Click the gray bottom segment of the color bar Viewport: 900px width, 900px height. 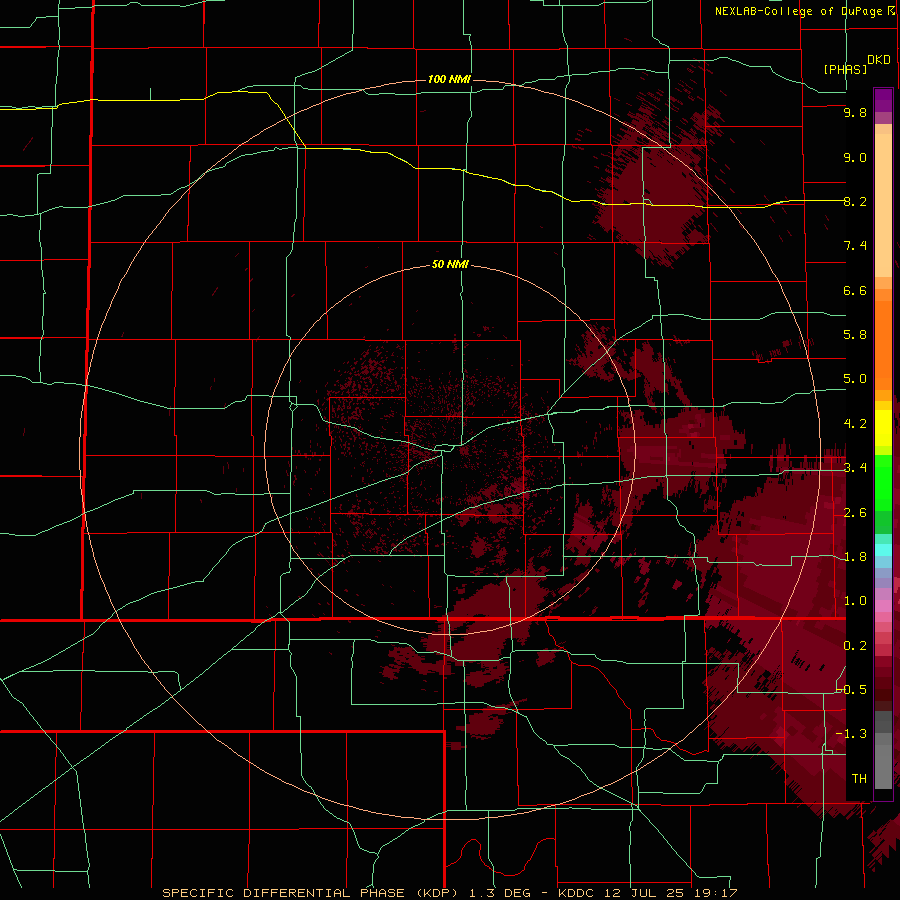(883, 761)
